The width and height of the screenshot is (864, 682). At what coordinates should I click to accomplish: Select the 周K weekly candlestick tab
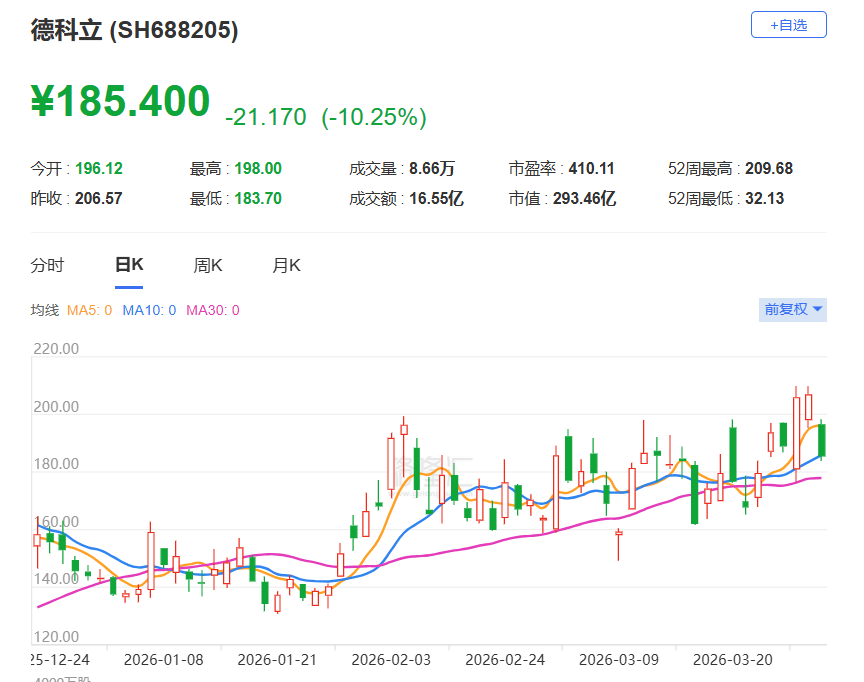207,265
